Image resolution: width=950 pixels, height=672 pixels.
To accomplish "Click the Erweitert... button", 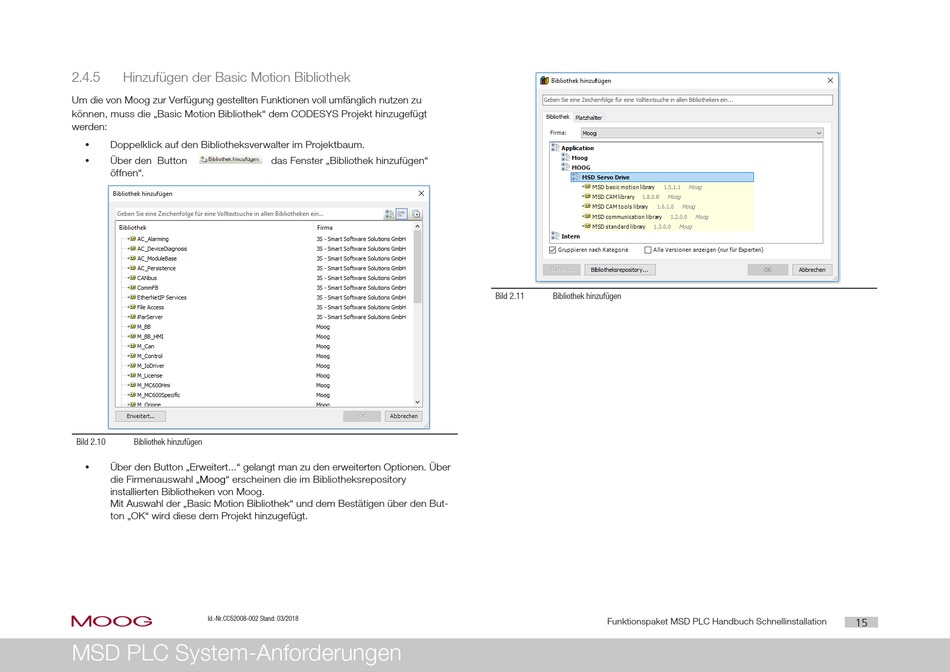I will [141, 416].
